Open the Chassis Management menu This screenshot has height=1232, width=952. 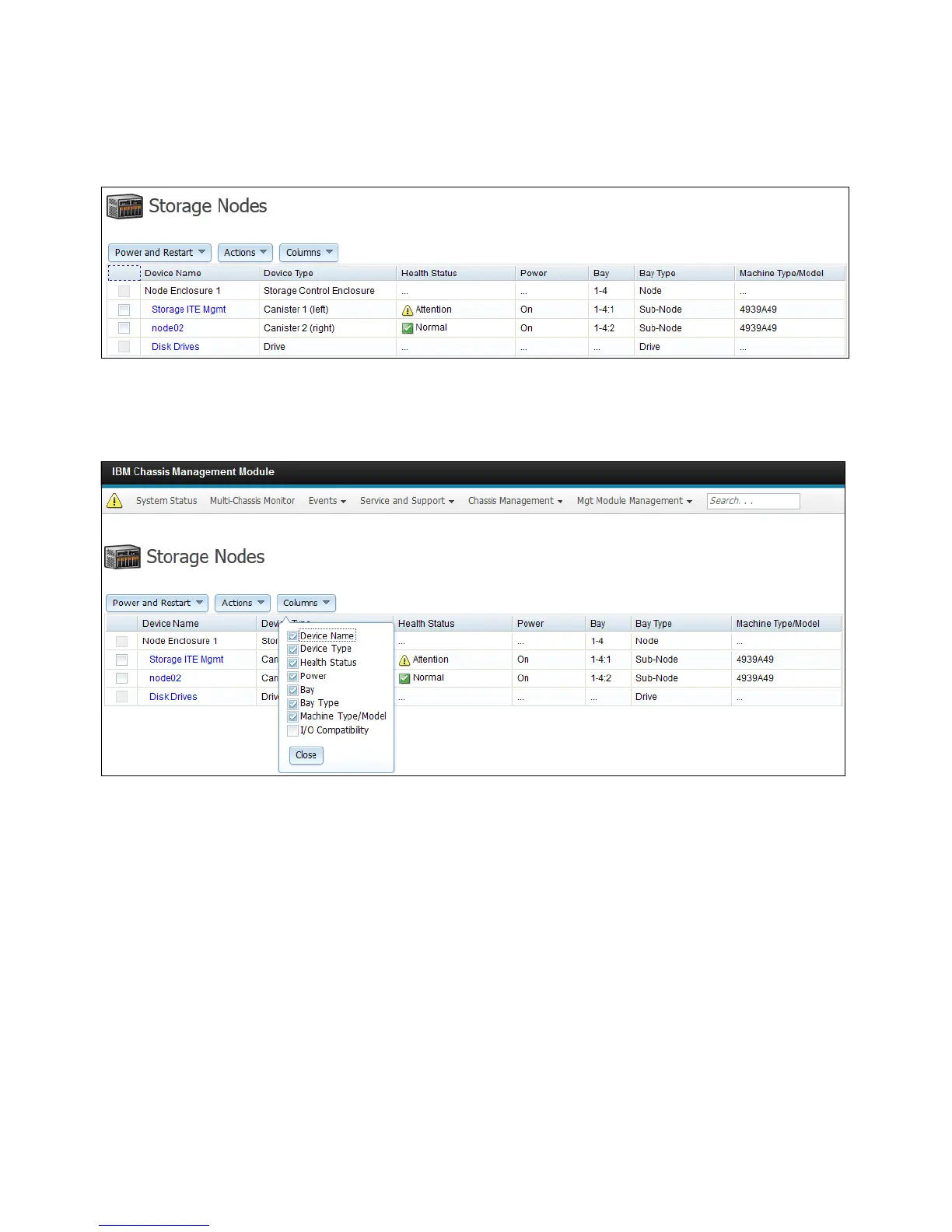click(515, 501)
